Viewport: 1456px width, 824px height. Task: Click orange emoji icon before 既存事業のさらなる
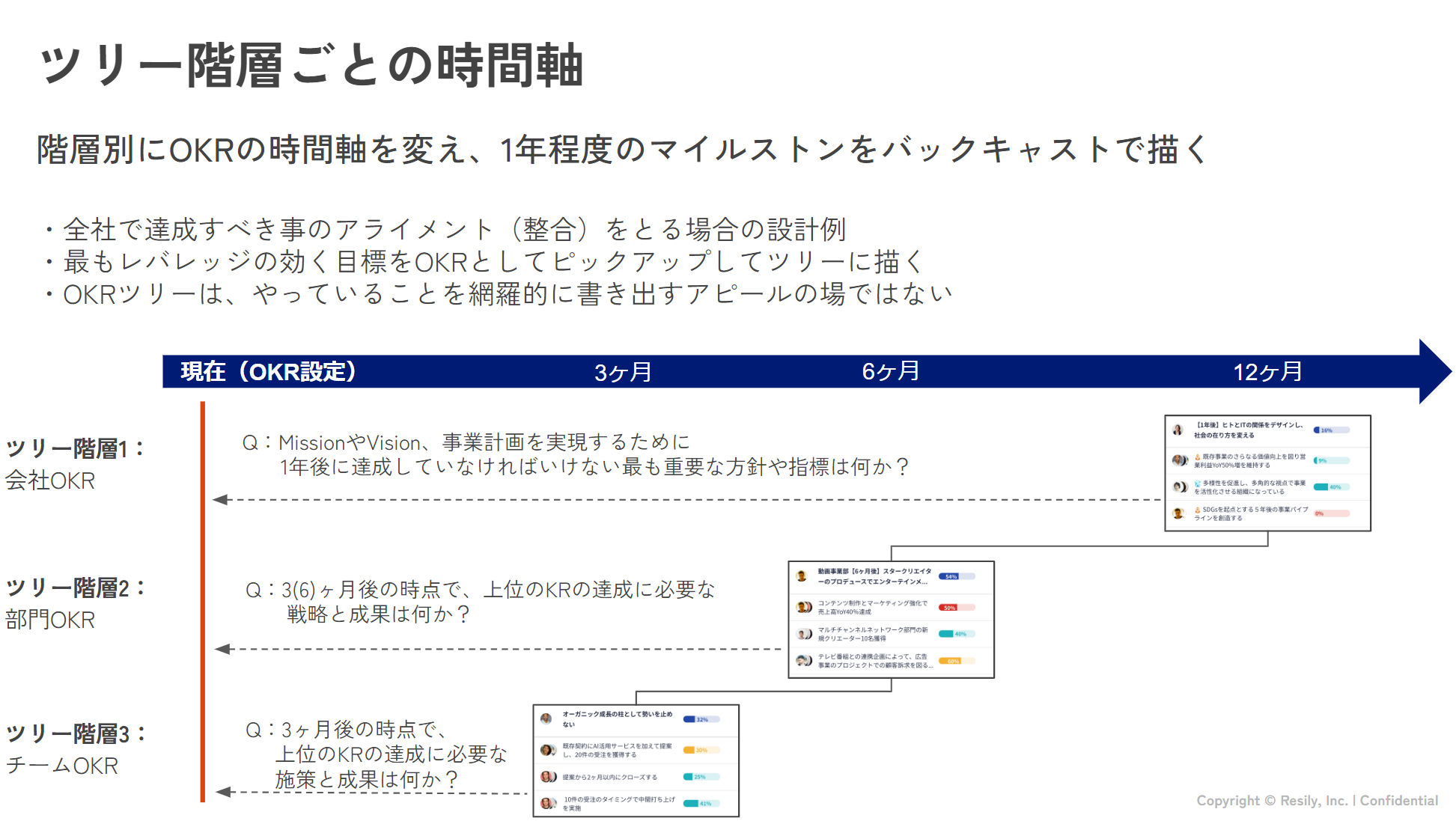click(x=1198, y=457)
